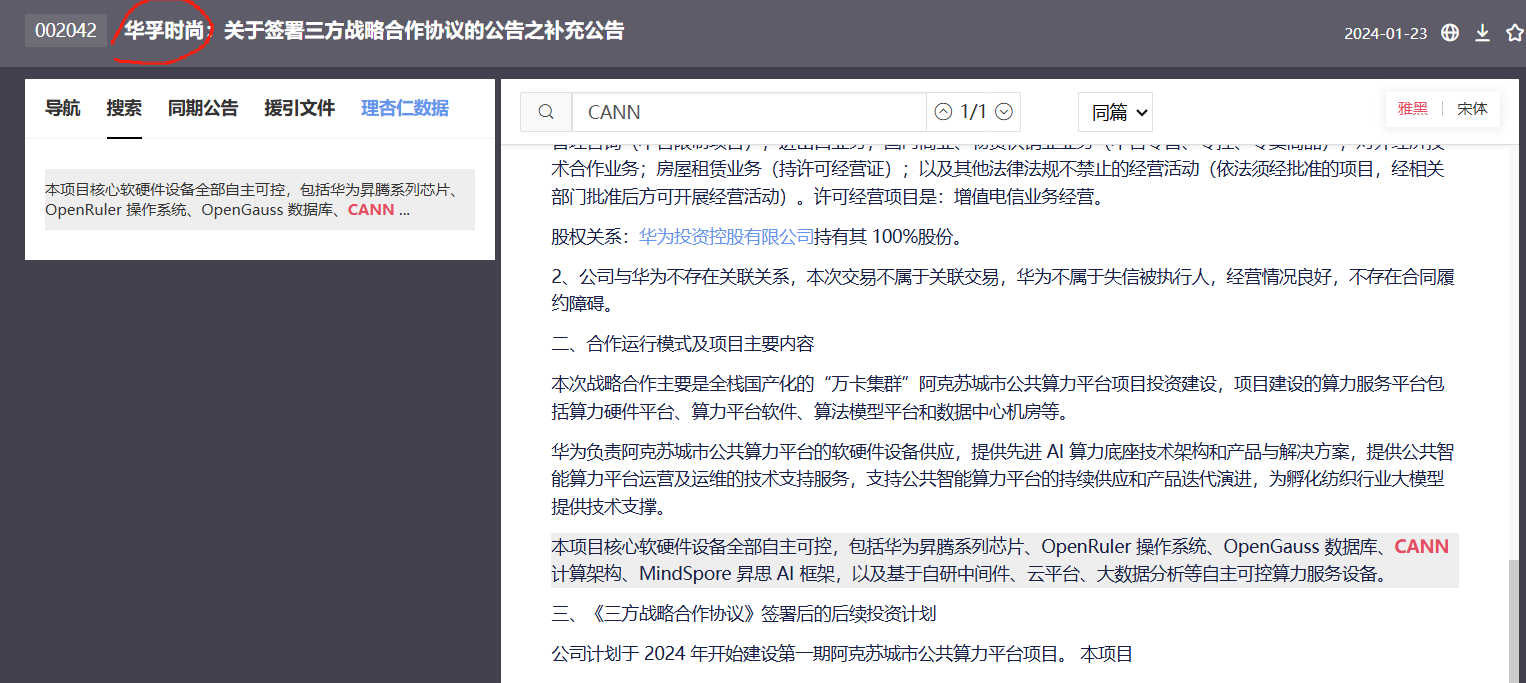Click heading 二、合作运行模式及项目主要内容
This screenshot has height=683, width=1526.
[683, 344]
